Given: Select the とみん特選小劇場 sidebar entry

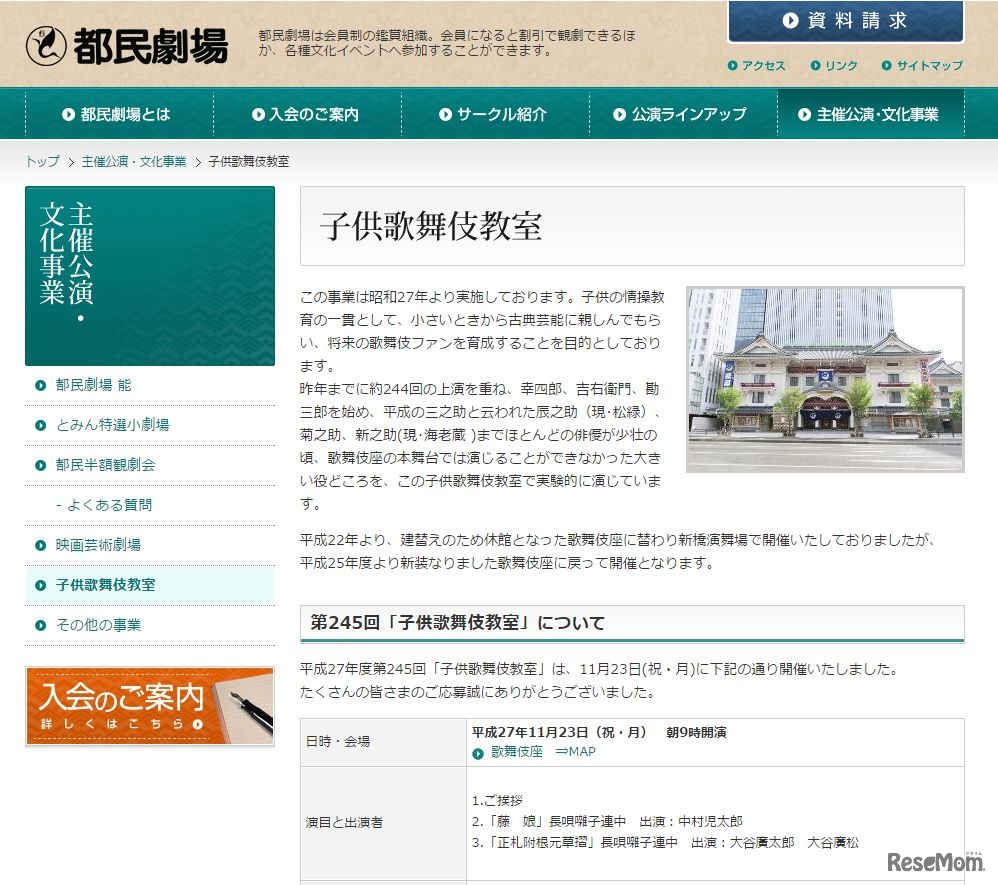Looking at the screenshot, I should pos(116,424).
